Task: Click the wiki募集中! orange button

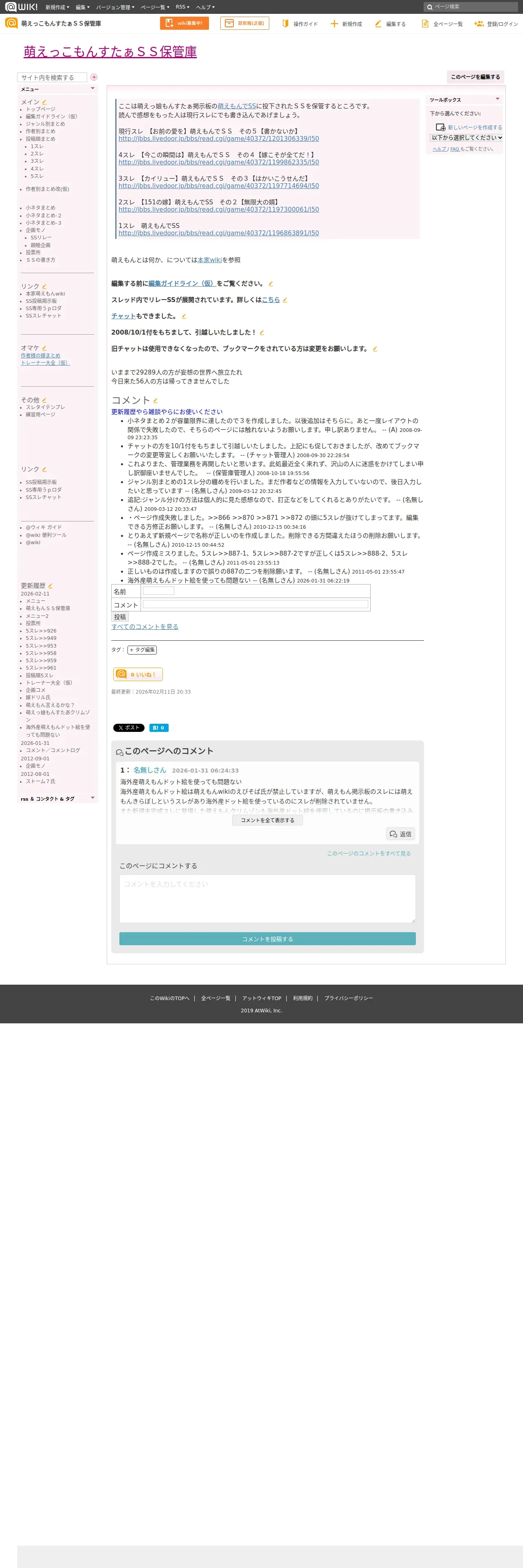Action: [185, 23]
